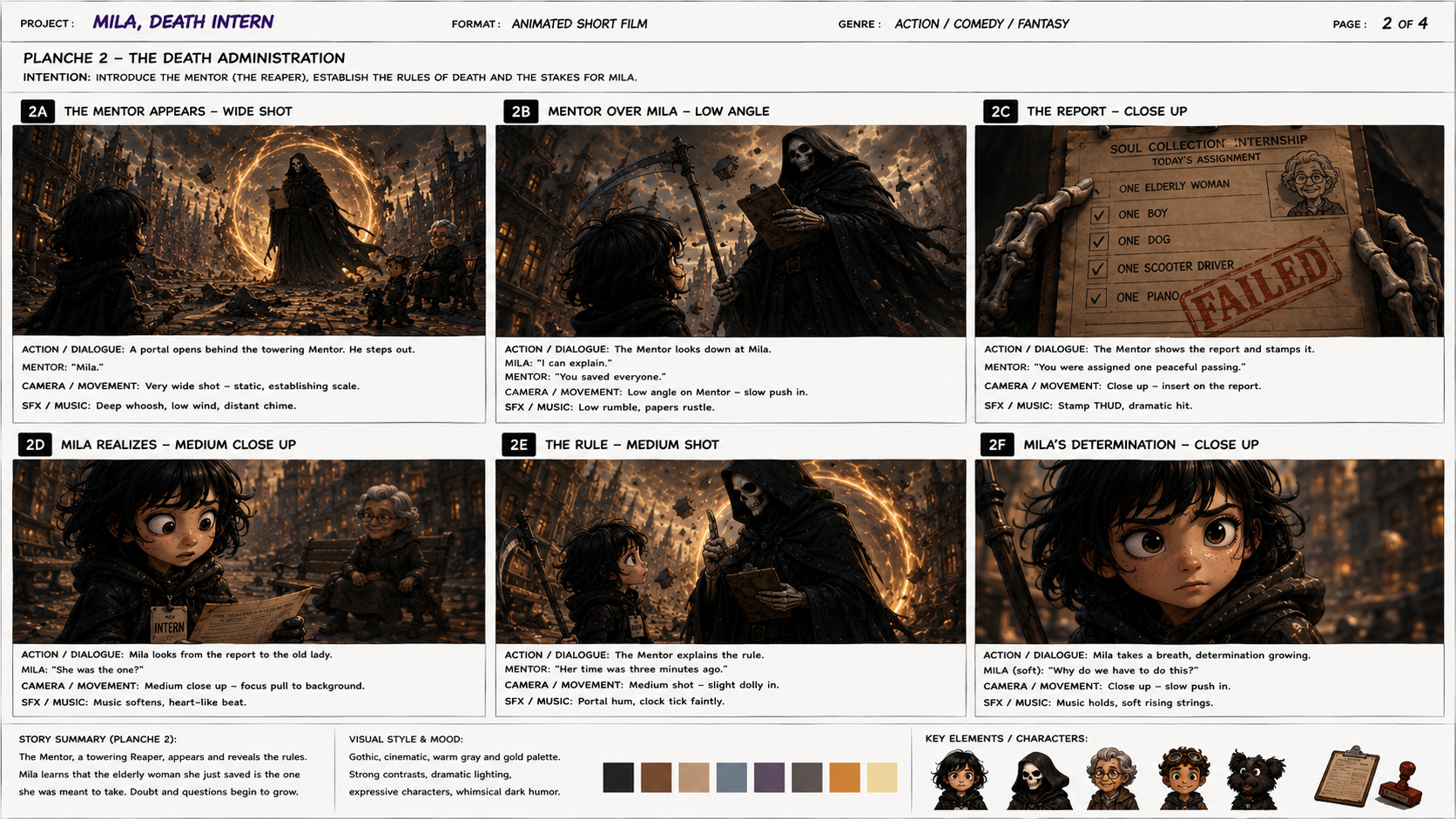Click SOUL COLLECTION INTERNSHIP report header
1456x819 pixels.
(x=1209, y=144)
